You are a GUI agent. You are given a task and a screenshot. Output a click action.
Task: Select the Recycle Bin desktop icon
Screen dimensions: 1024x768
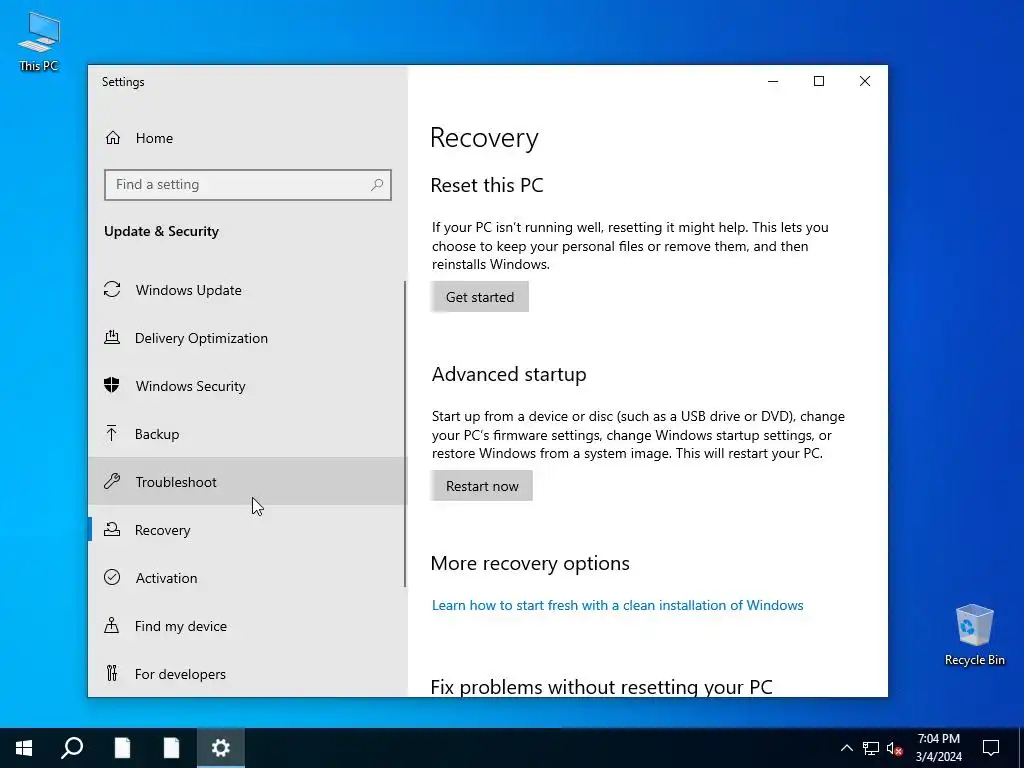click(x=974, y=635)
